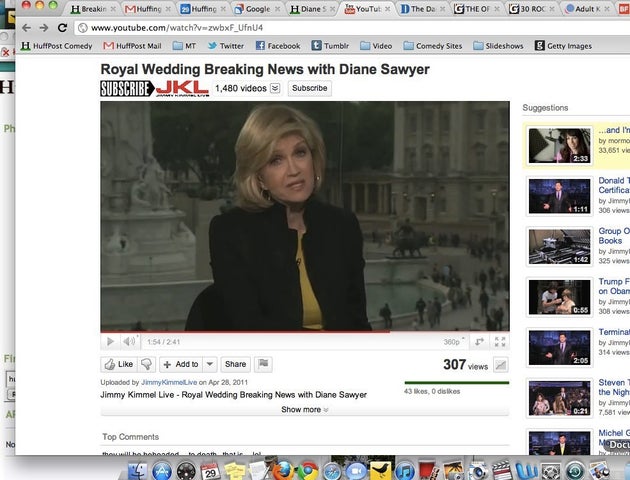
Task: Expand the 1,480 videos dropdown
Action: pos(275,88)
